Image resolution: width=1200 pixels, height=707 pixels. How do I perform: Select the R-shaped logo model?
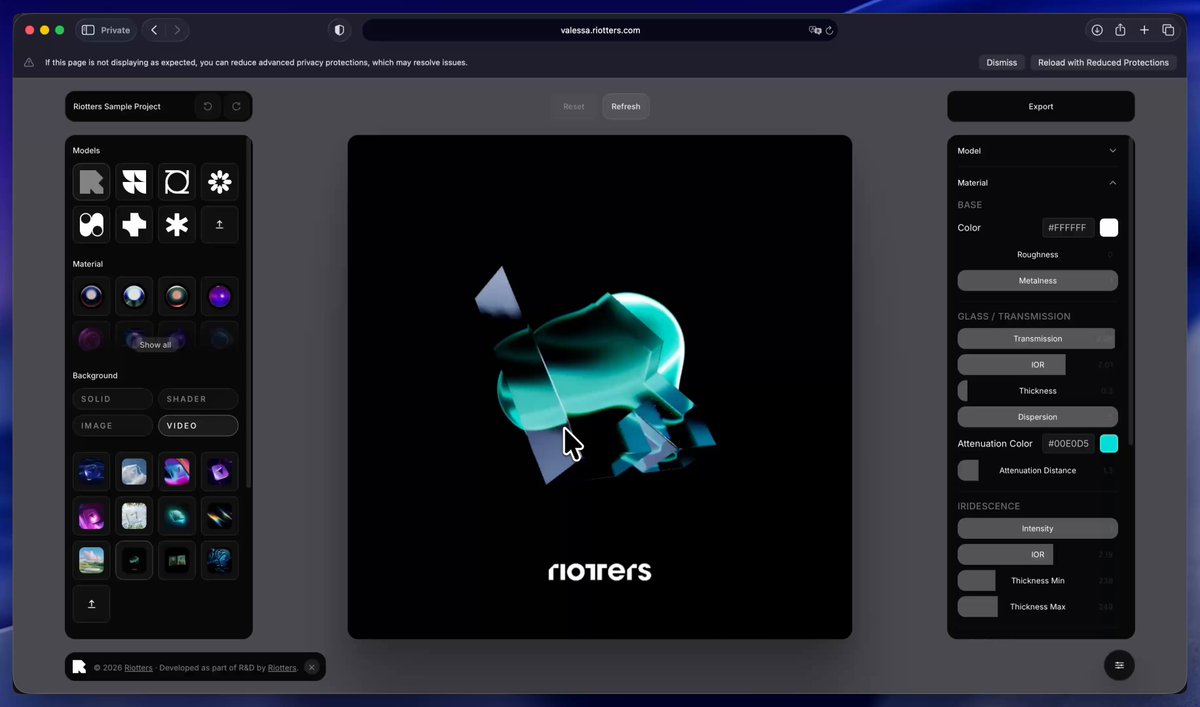coord(91,182)
